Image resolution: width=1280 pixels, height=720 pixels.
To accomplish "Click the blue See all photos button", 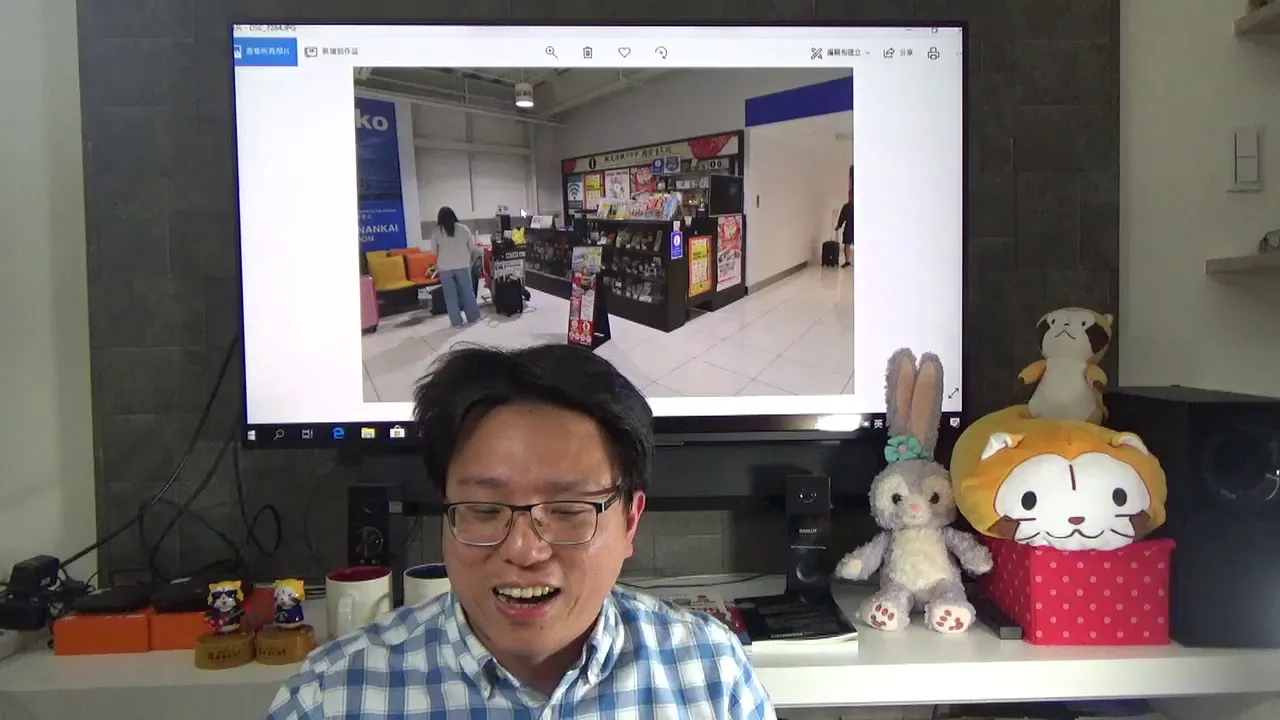I will tap(265, 52).
